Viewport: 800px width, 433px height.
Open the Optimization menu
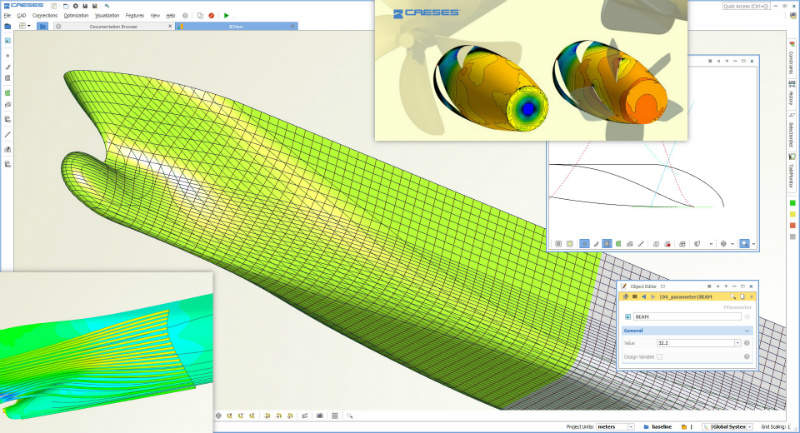coord(76,16)
